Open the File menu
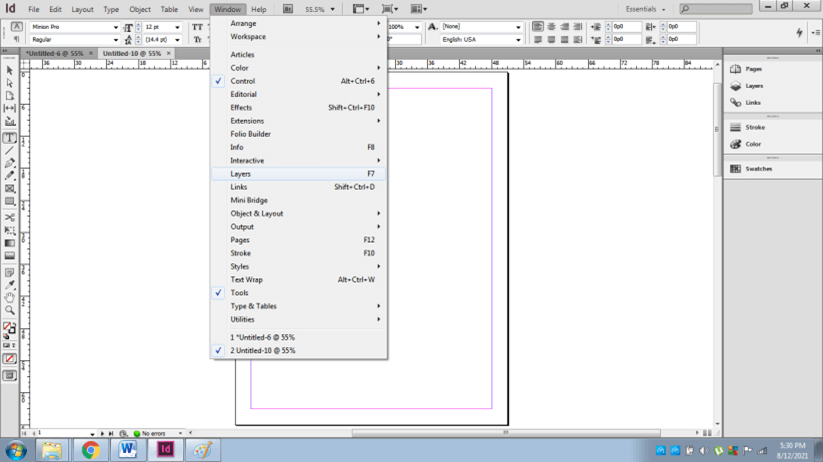This screenshot has width=823, height=462. 34,9
